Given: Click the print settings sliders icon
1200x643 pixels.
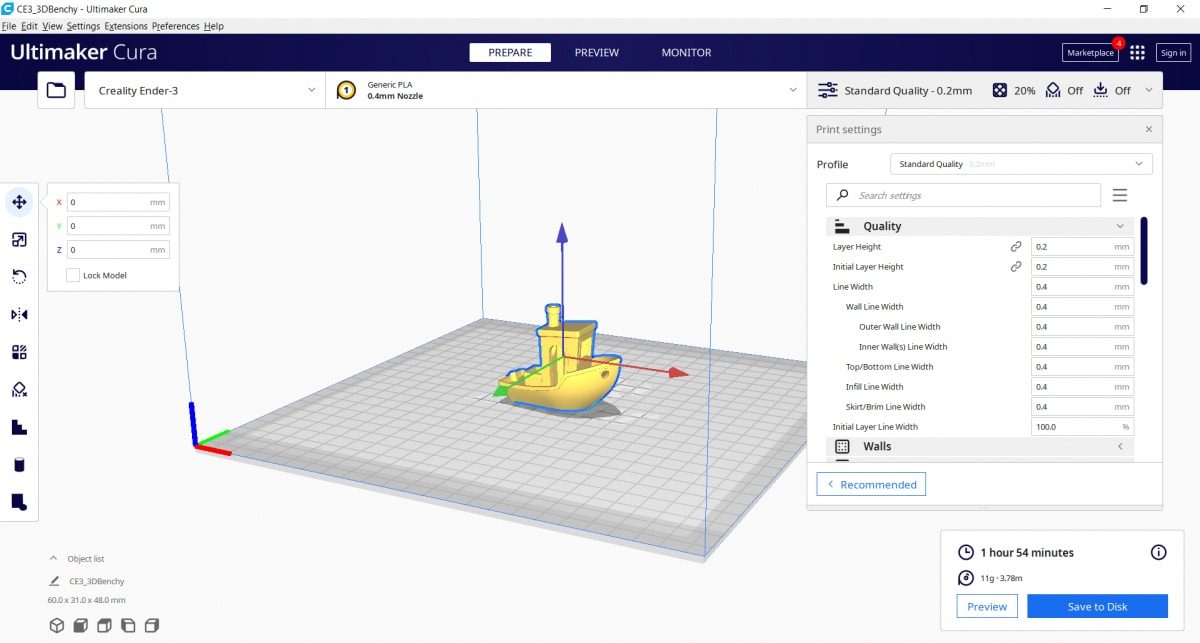Looking at the screenshot, I should point(828,90).
